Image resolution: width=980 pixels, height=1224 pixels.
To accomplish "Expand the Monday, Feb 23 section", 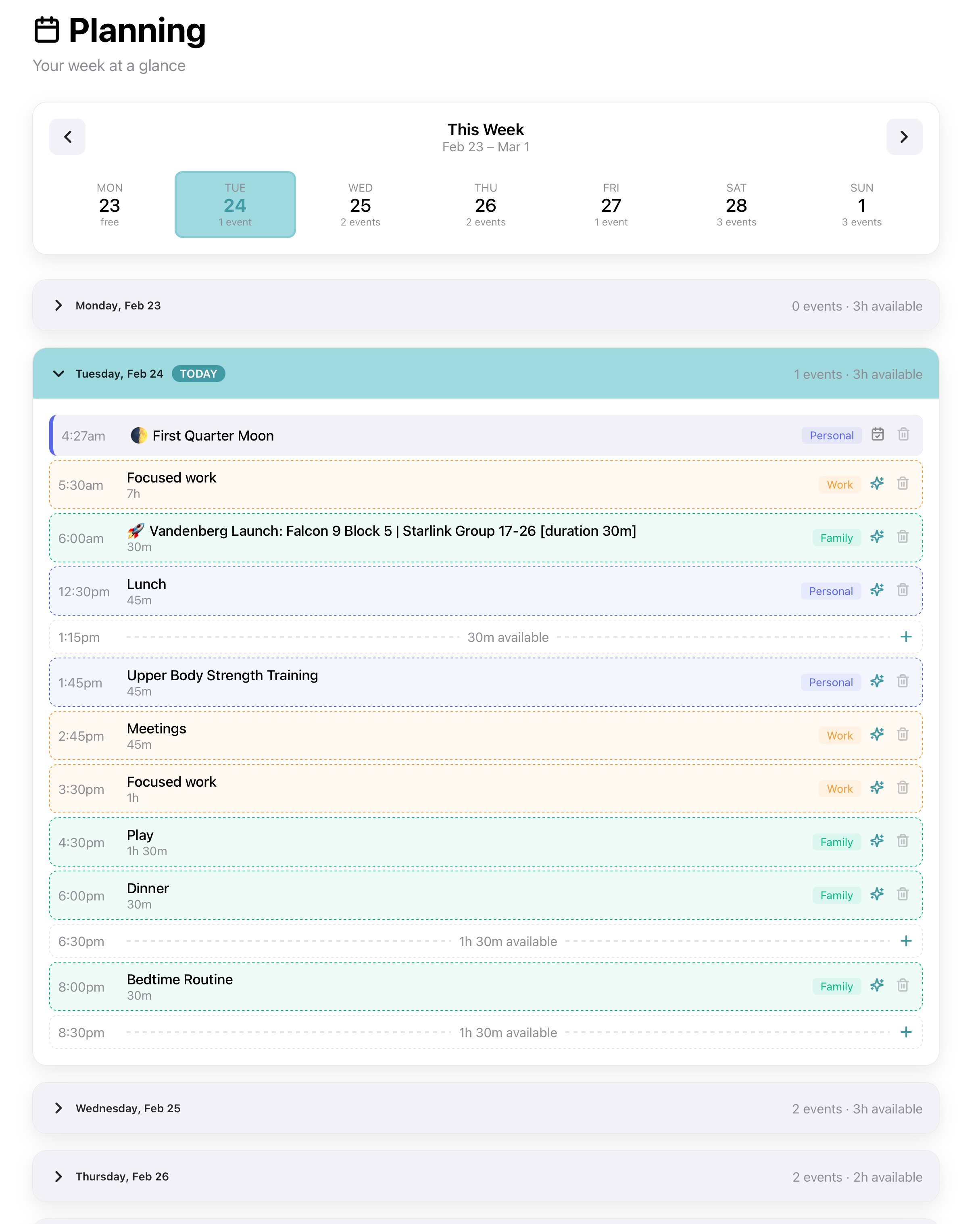I will [x=59, y=305].
